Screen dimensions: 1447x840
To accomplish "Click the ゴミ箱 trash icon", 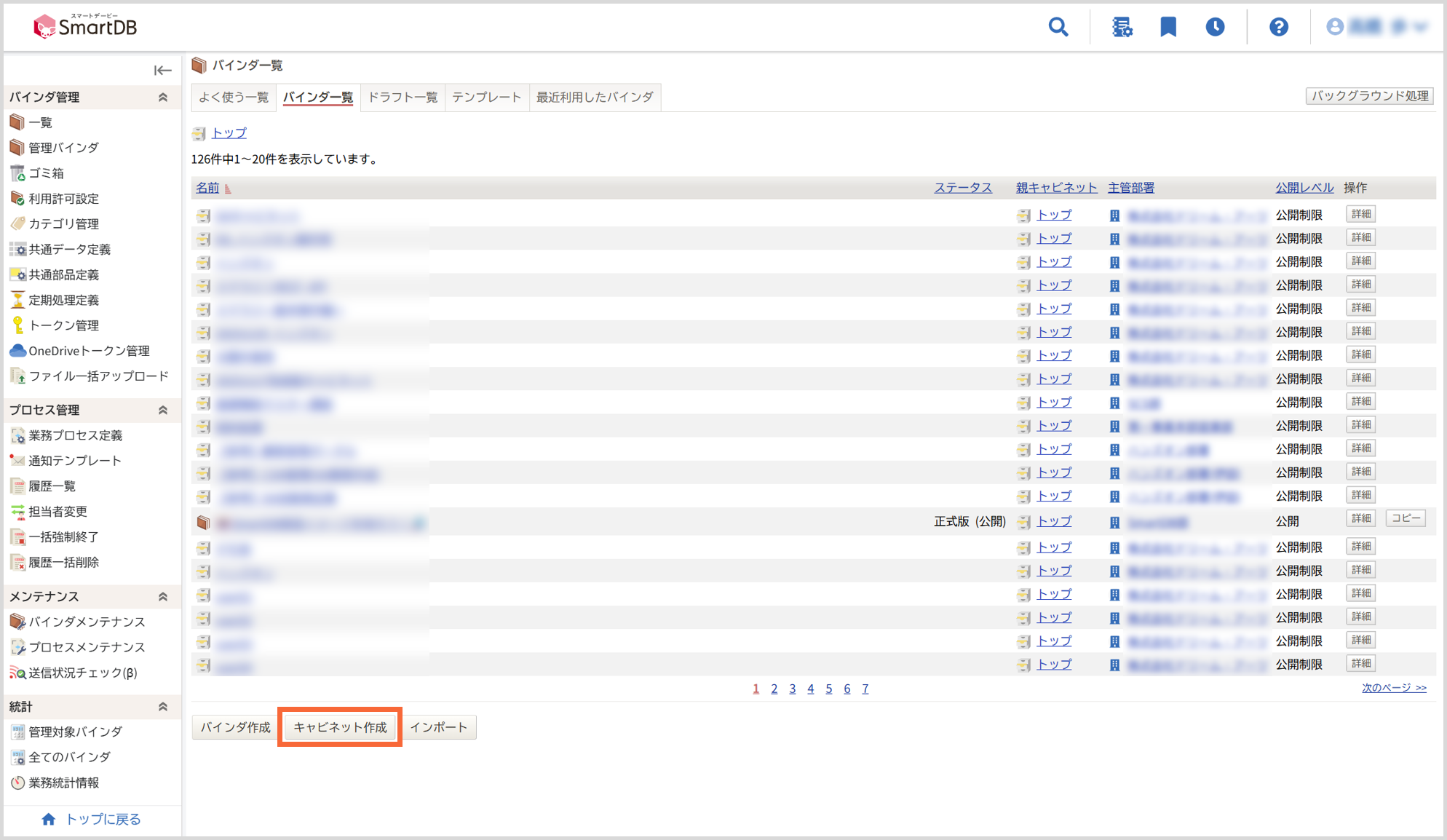I will click(17, 173).
